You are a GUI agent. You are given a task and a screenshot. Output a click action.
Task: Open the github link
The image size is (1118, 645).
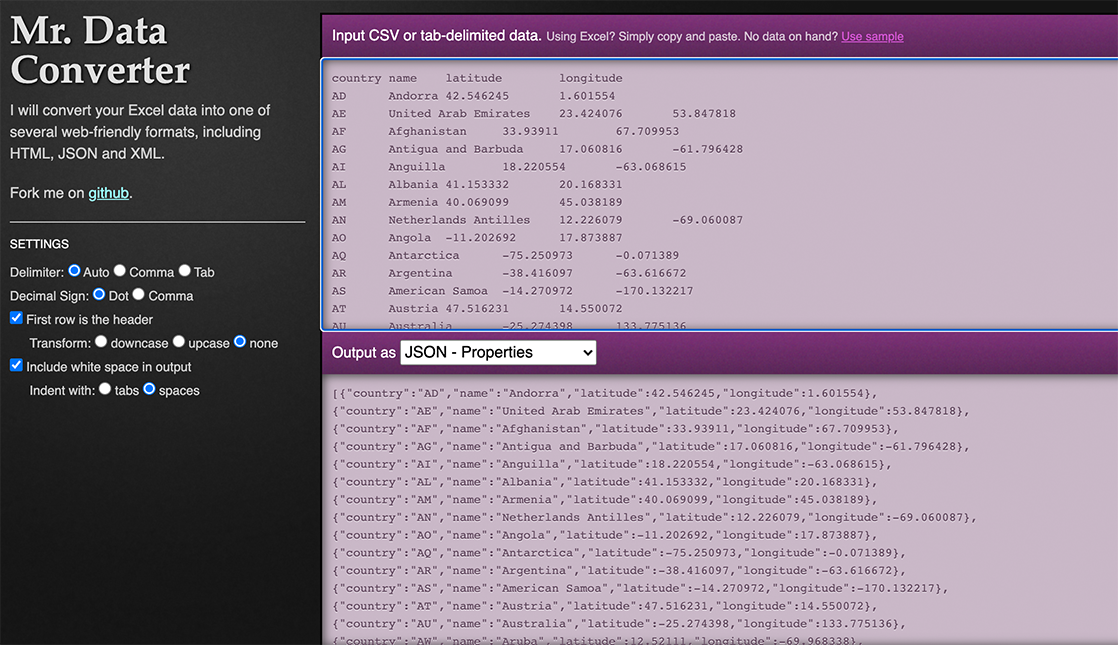pos(108,193)
